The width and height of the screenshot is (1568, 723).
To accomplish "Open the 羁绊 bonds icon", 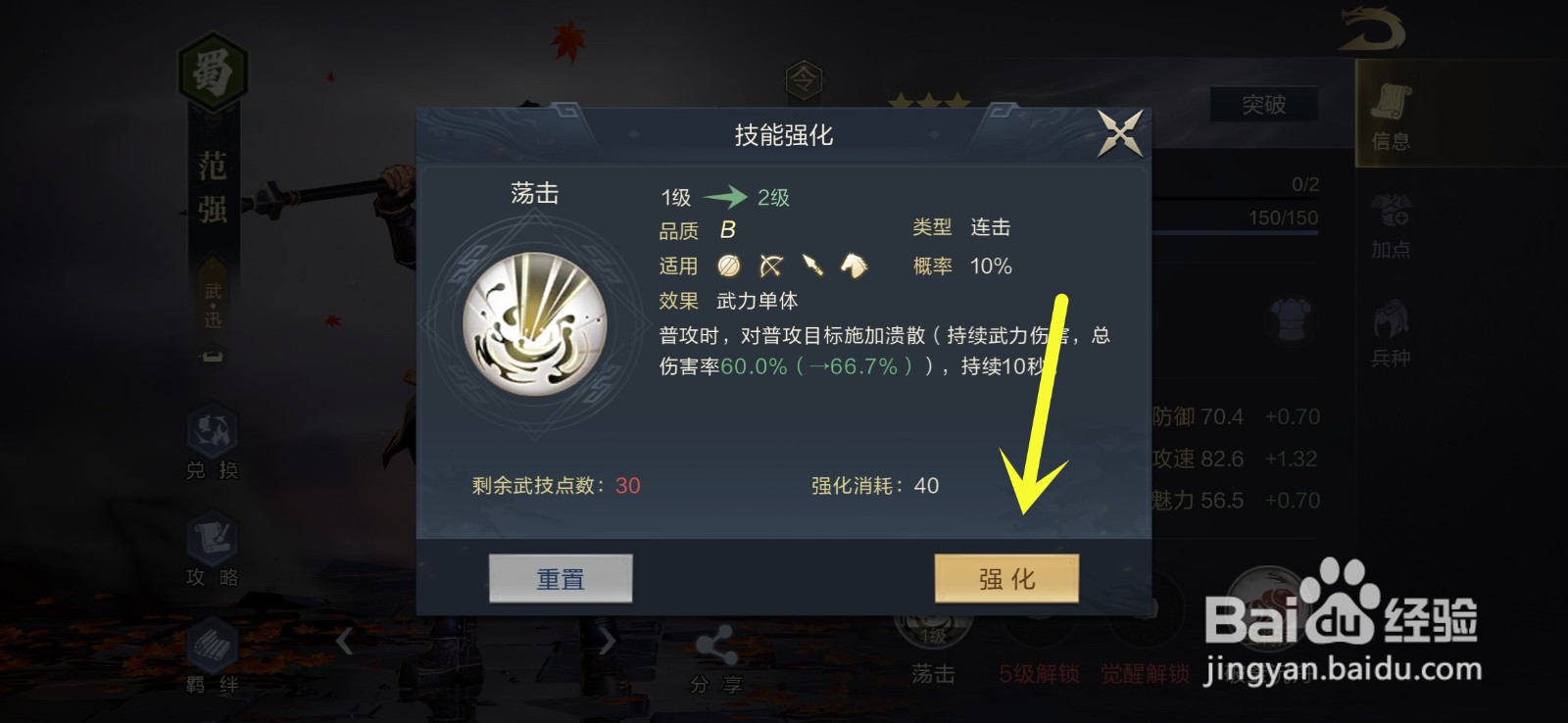I will click(213, 656).
